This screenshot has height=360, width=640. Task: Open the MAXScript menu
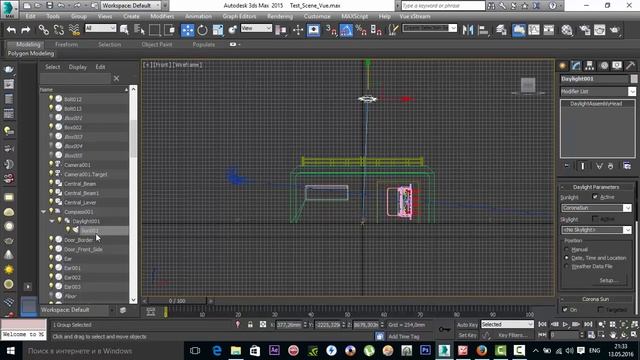pyautogui.click(x=354, y=16)
